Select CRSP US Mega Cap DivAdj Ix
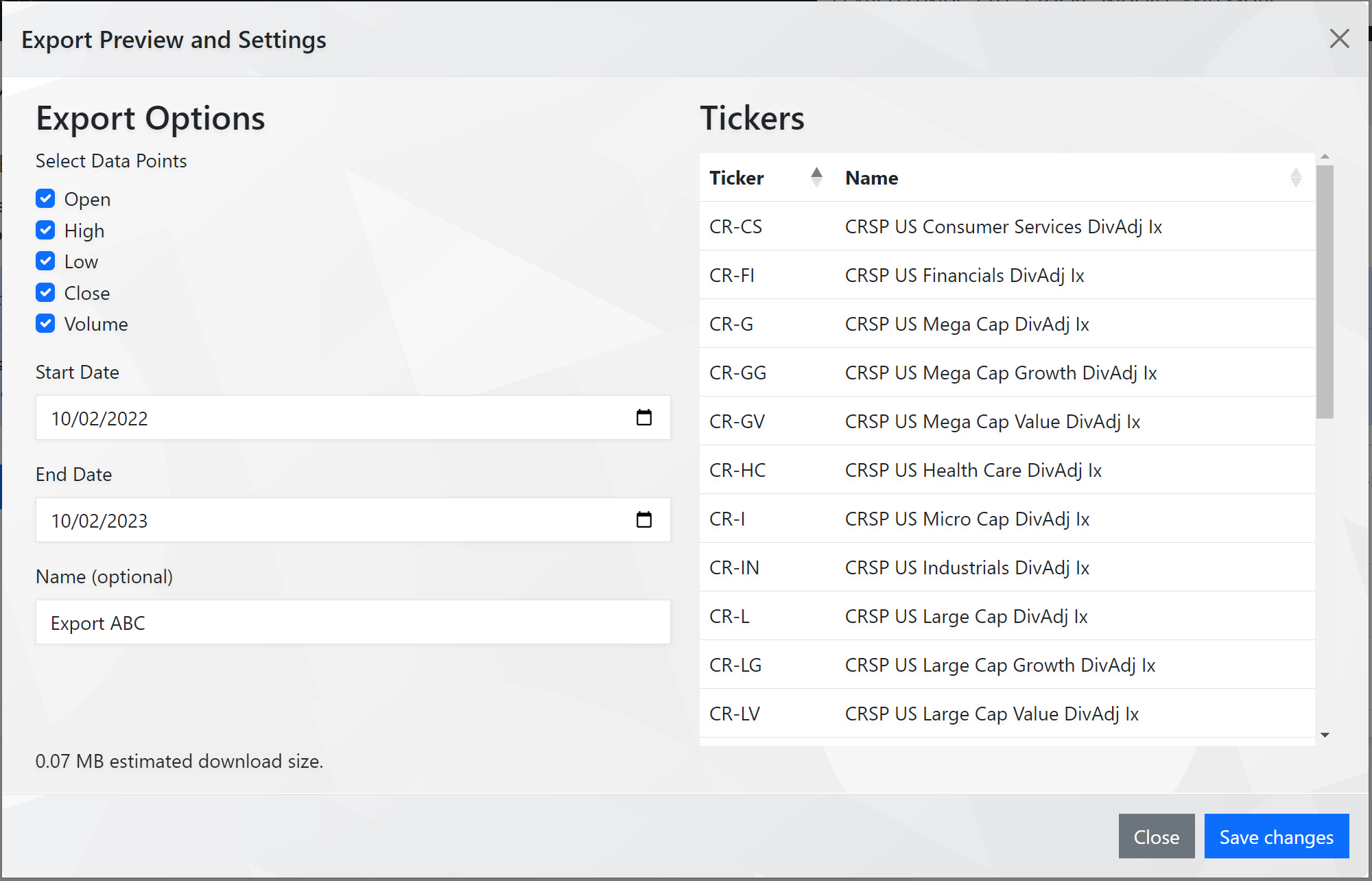This screenshot has height=881, width=1372. 967,324
